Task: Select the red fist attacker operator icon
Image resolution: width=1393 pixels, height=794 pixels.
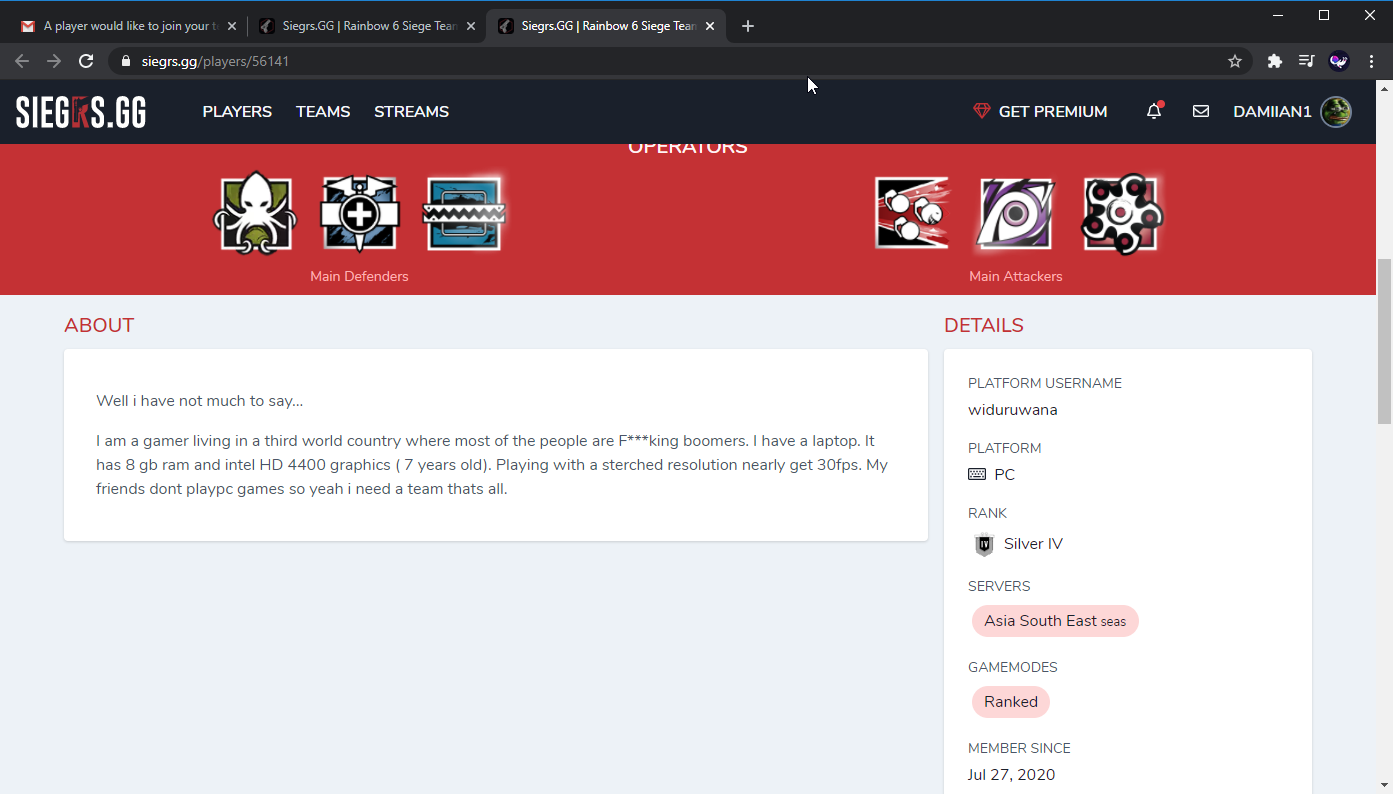Action: pos(911,213)
